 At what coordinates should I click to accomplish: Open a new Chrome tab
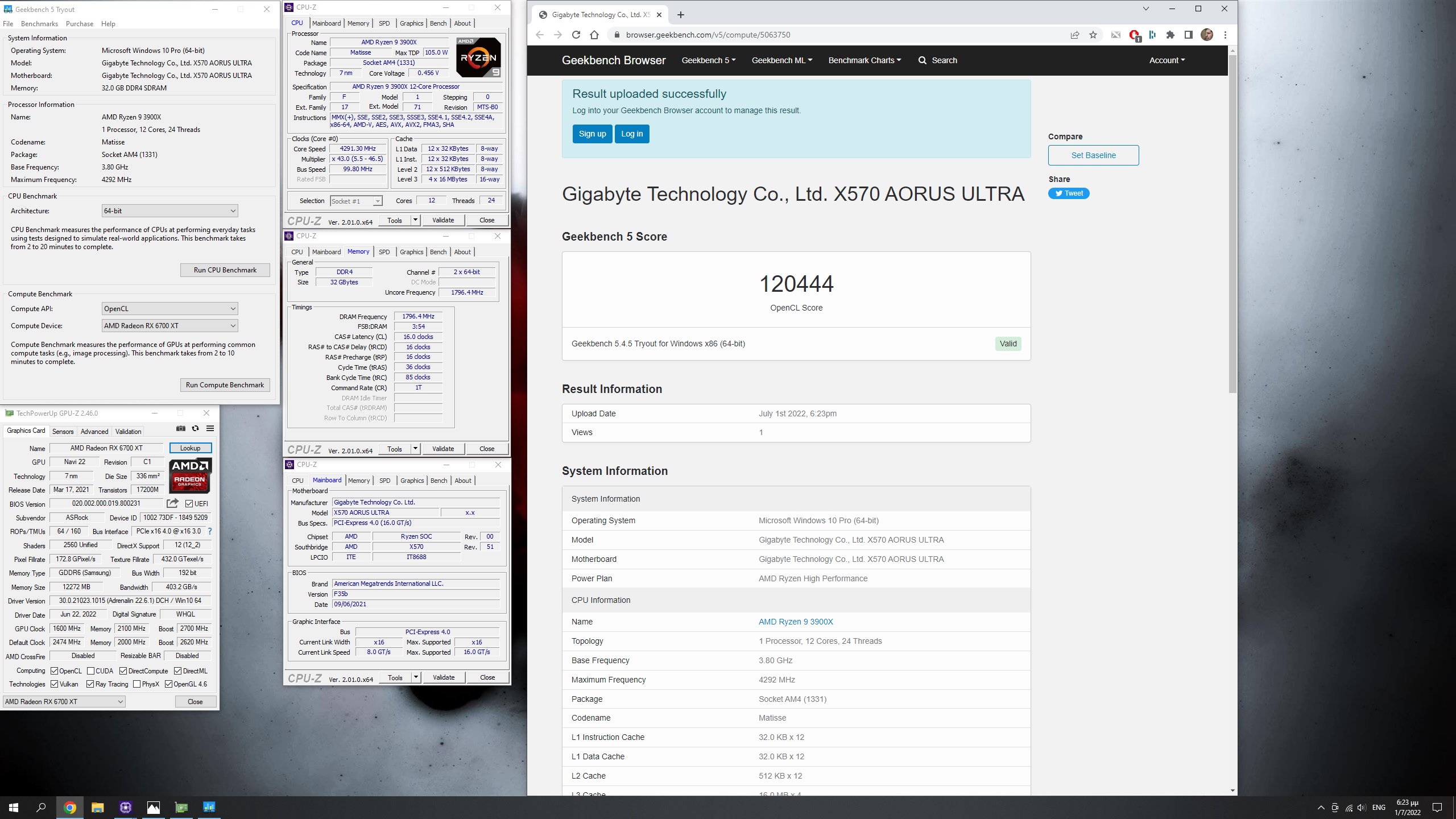pyautogui.click(x=681, y=15)
